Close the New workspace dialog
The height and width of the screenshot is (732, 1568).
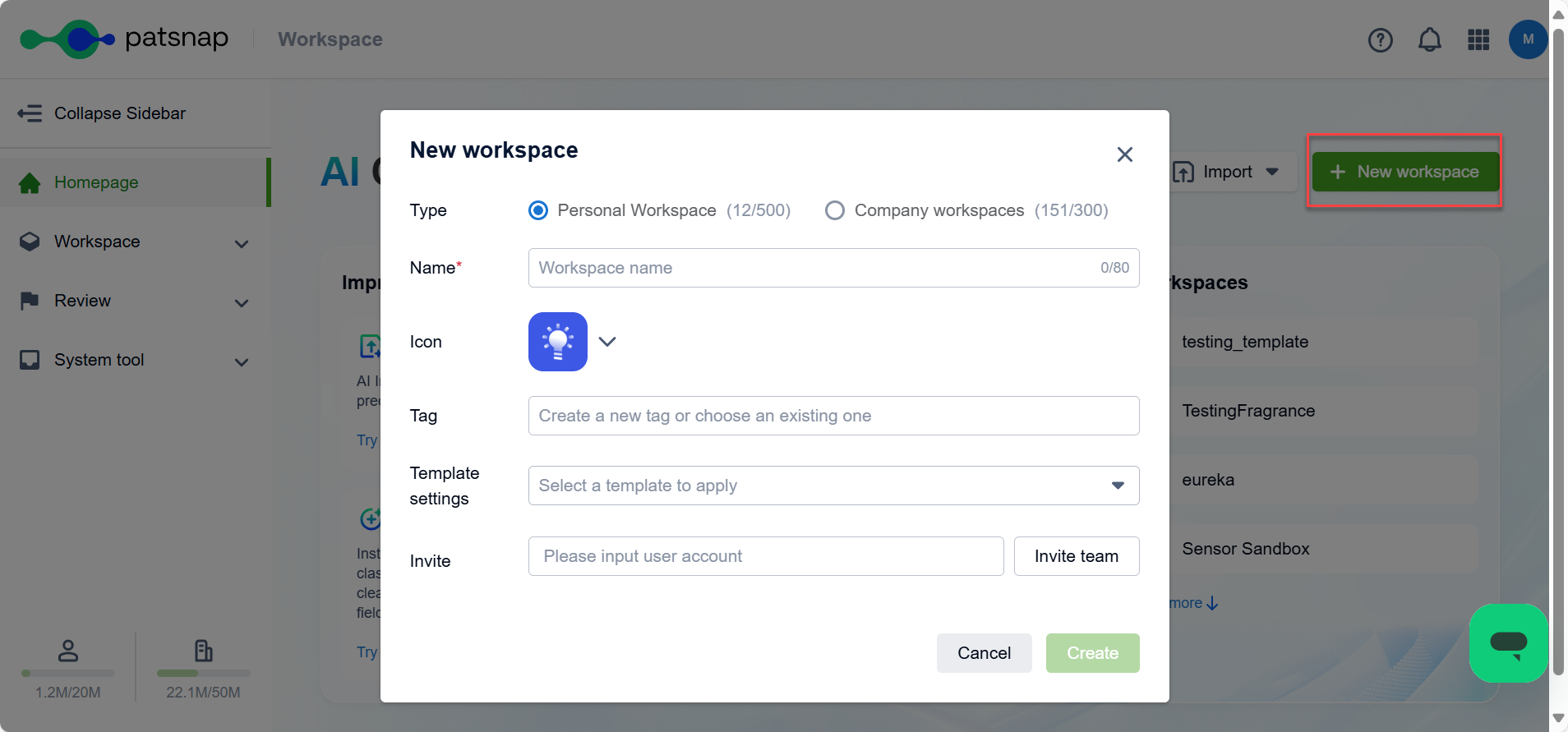[1124, 154]
